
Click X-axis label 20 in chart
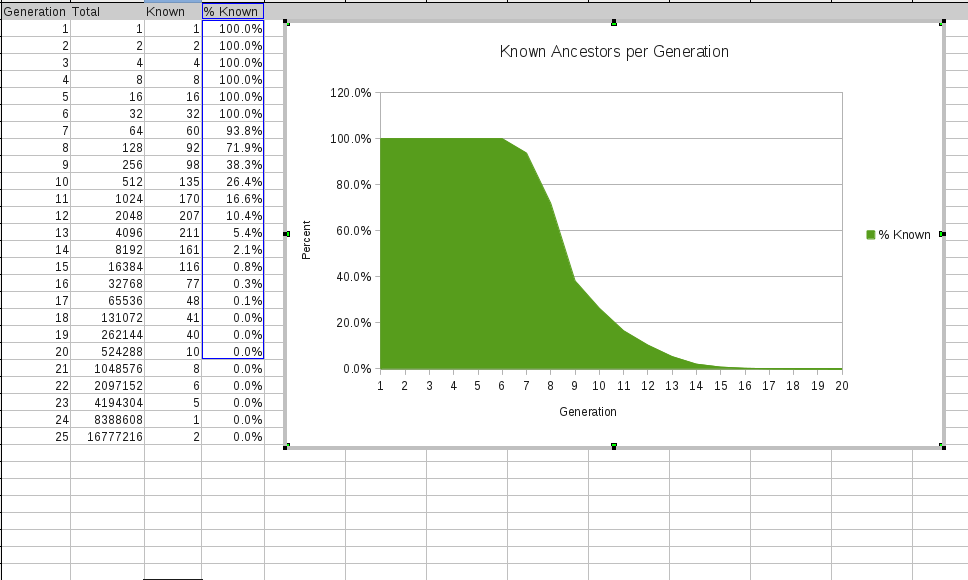[842, 386]
